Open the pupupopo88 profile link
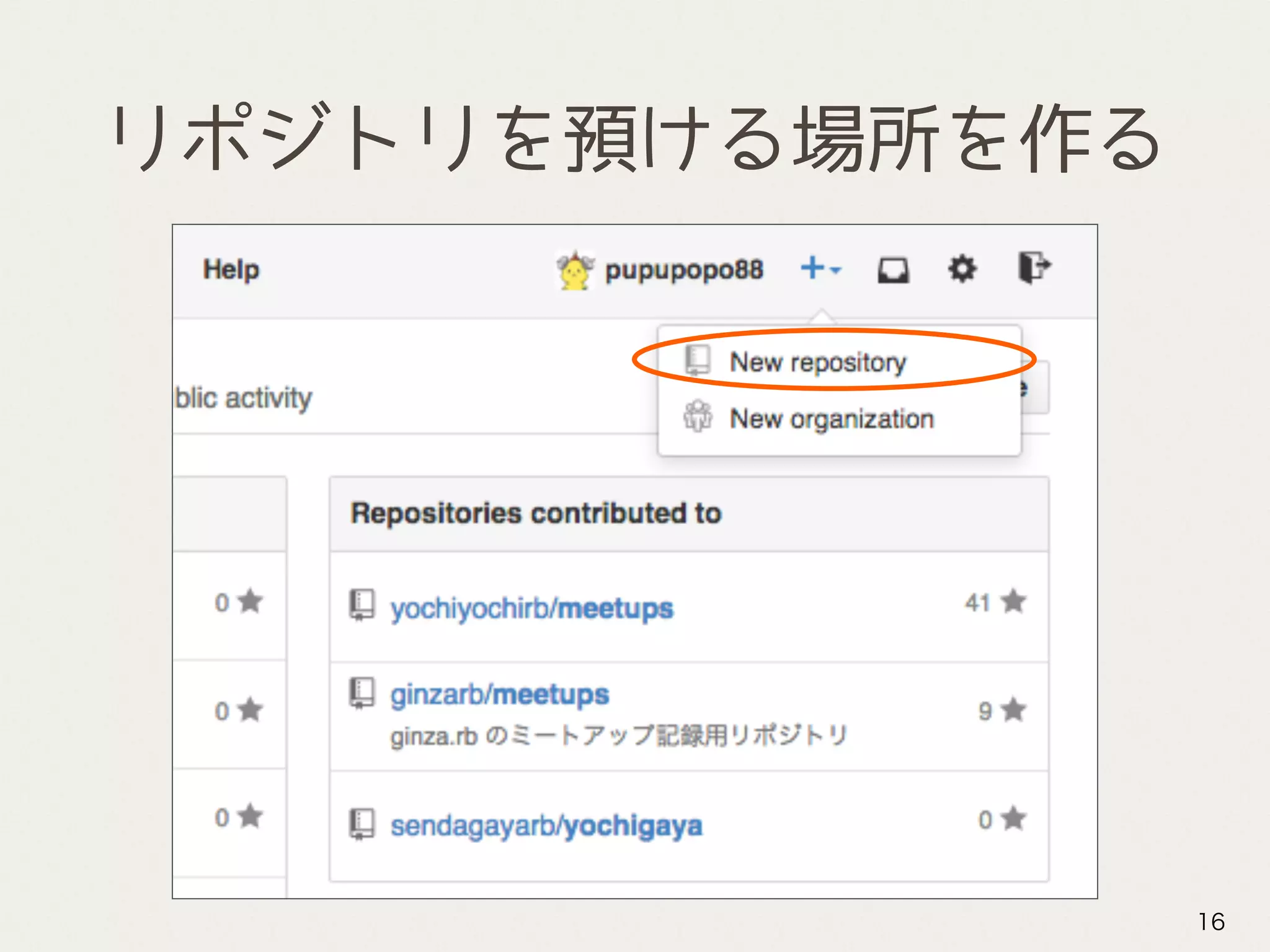Viewport: 1270px width, 952px height. (x=684, y=270)
